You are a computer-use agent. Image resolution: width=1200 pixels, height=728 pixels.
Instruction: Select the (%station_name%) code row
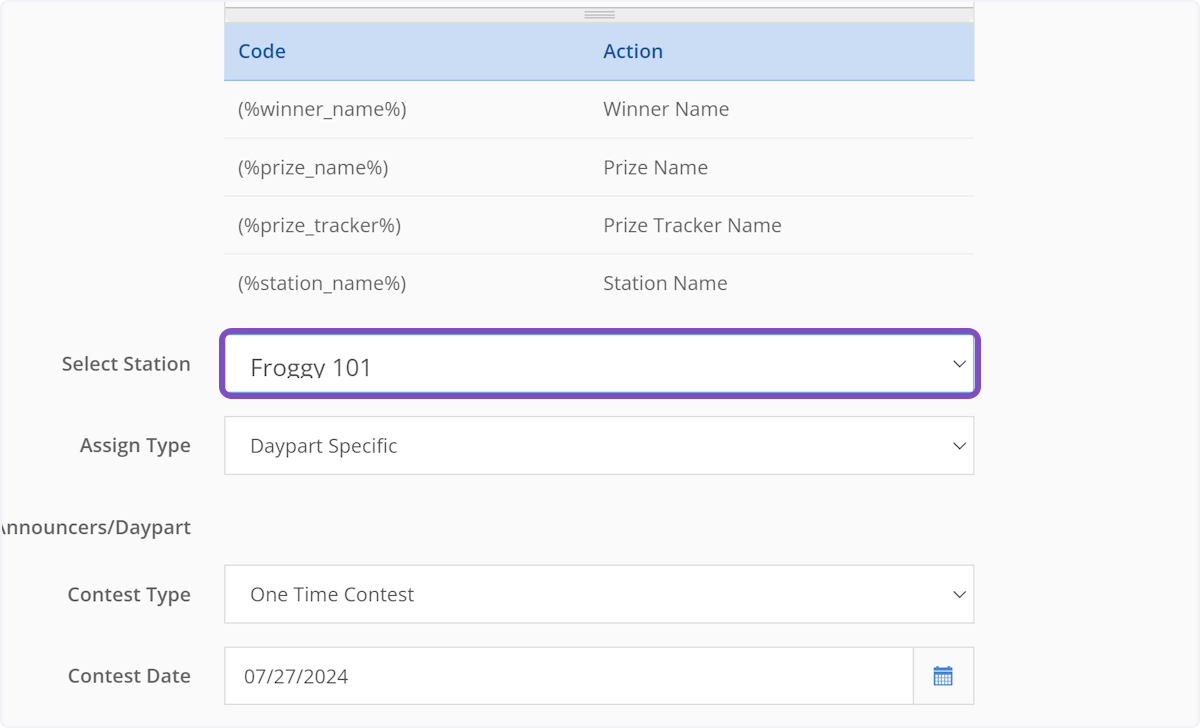322,283
